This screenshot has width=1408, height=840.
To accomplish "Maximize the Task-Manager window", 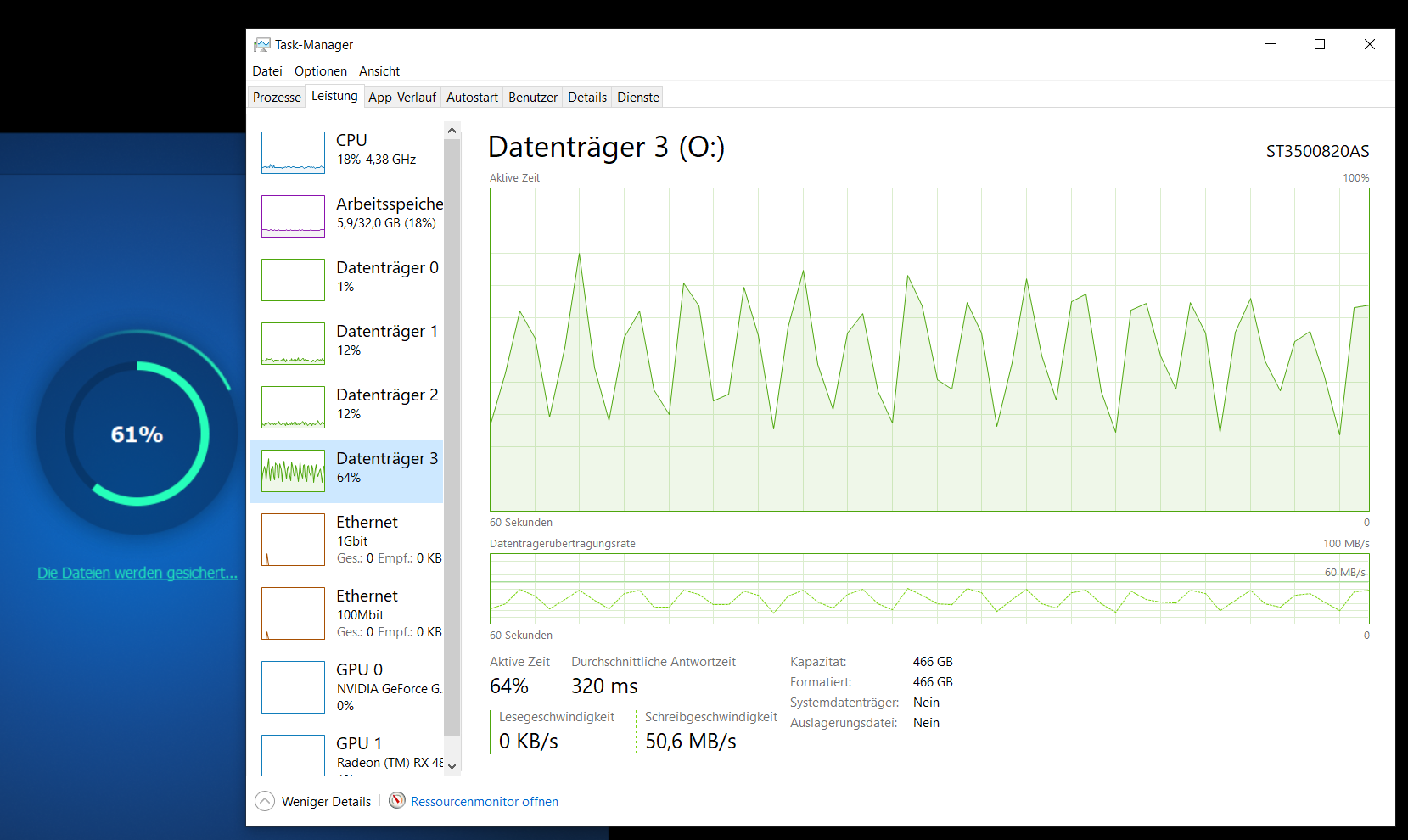I will [x=1320, y=44].
